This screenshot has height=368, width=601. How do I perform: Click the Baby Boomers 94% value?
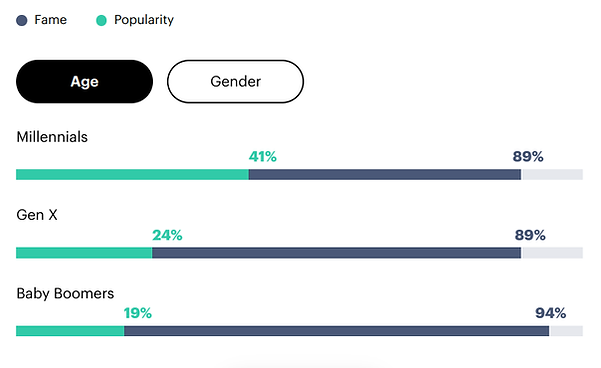click(x=550, y=313)
